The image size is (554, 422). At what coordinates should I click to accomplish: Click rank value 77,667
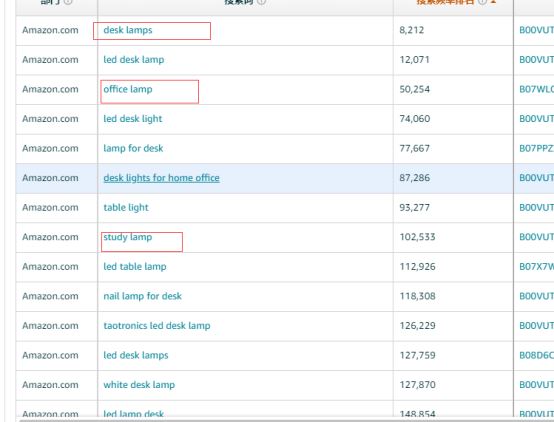415,148
